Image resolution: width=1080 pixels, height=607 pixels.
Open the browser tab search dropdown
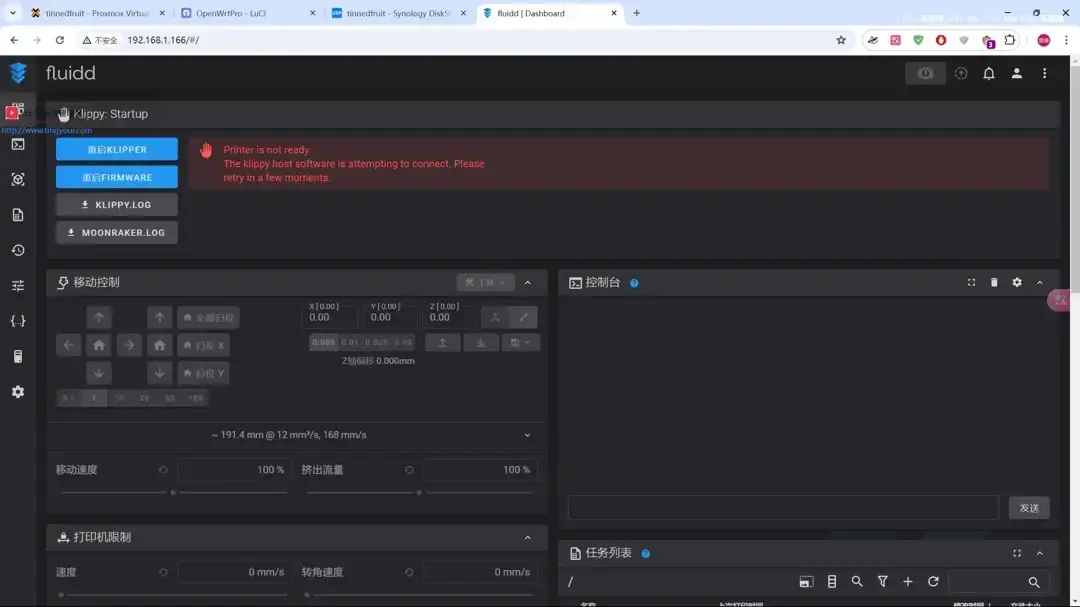click(x=12, y=13)
